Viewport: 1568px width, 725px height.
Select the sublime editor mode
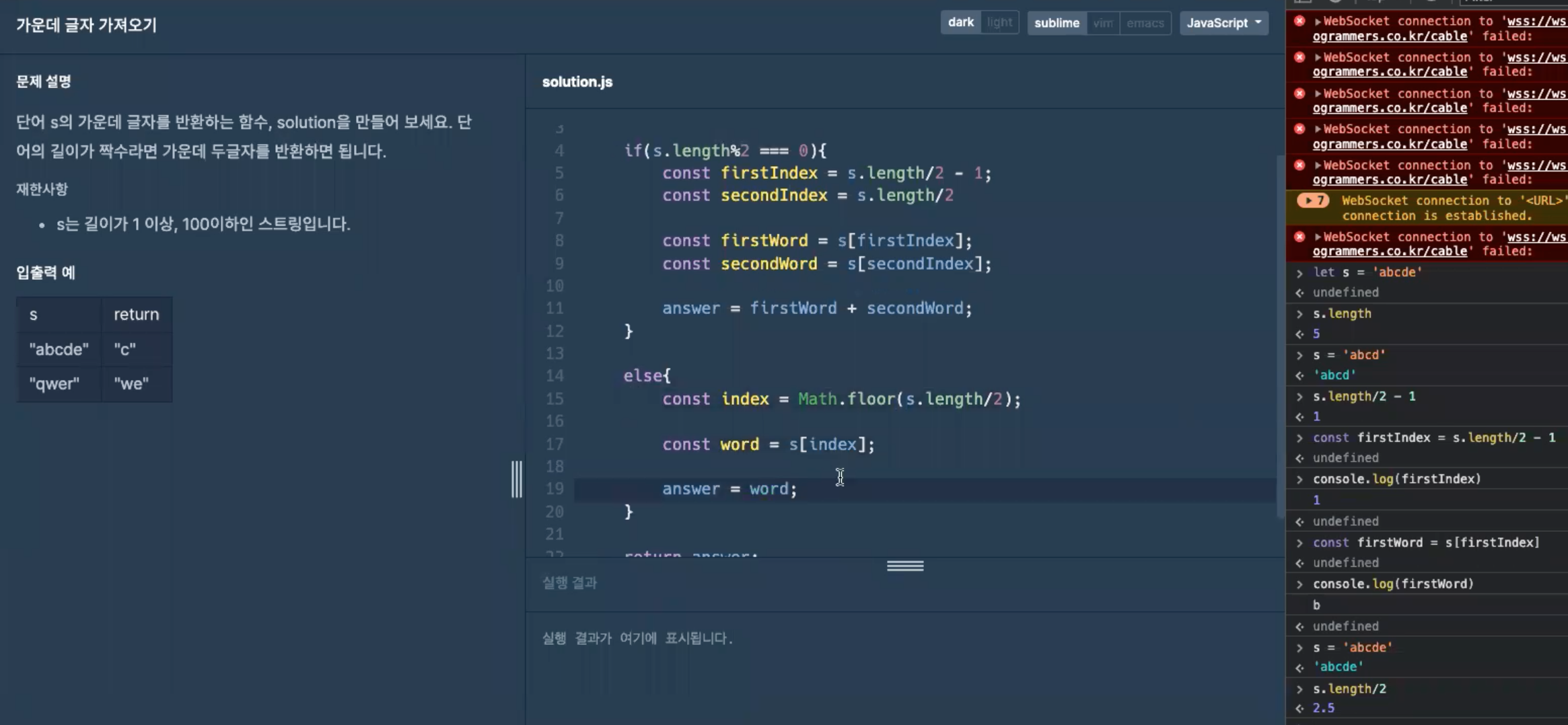click(x=1057, y=22)
